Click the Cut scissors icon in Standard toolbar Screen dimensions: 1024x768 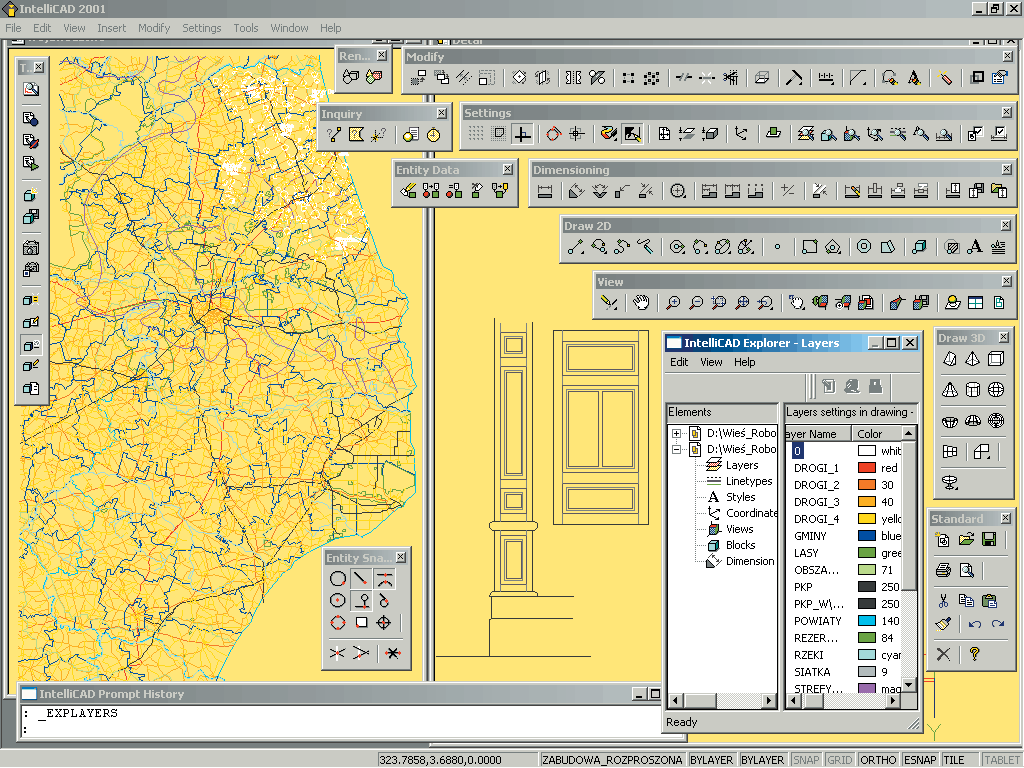click(943, 601)
